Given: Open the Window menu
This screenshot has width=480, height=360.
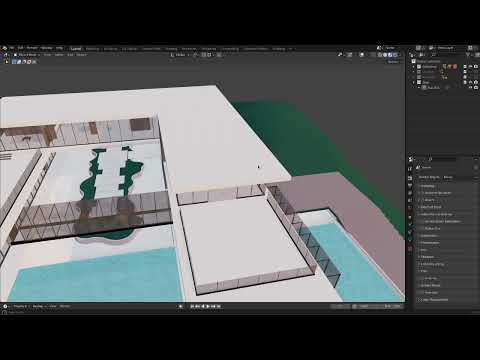Looking at the screenshot, I should (x=47, y=48).
